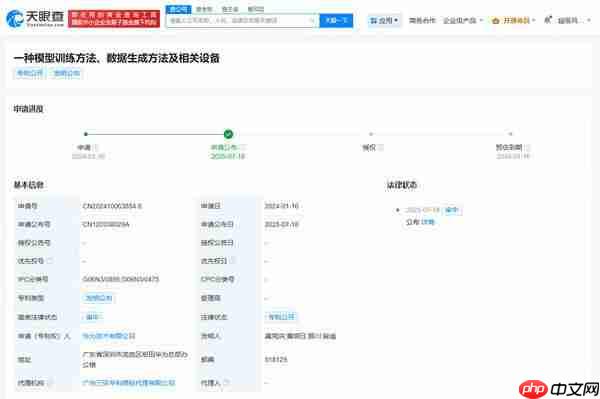Viewport: 600px width, 399px height.
Task: Click the info icon next to 申请 step
Action: pyautogui.click(x=96, y=147)
